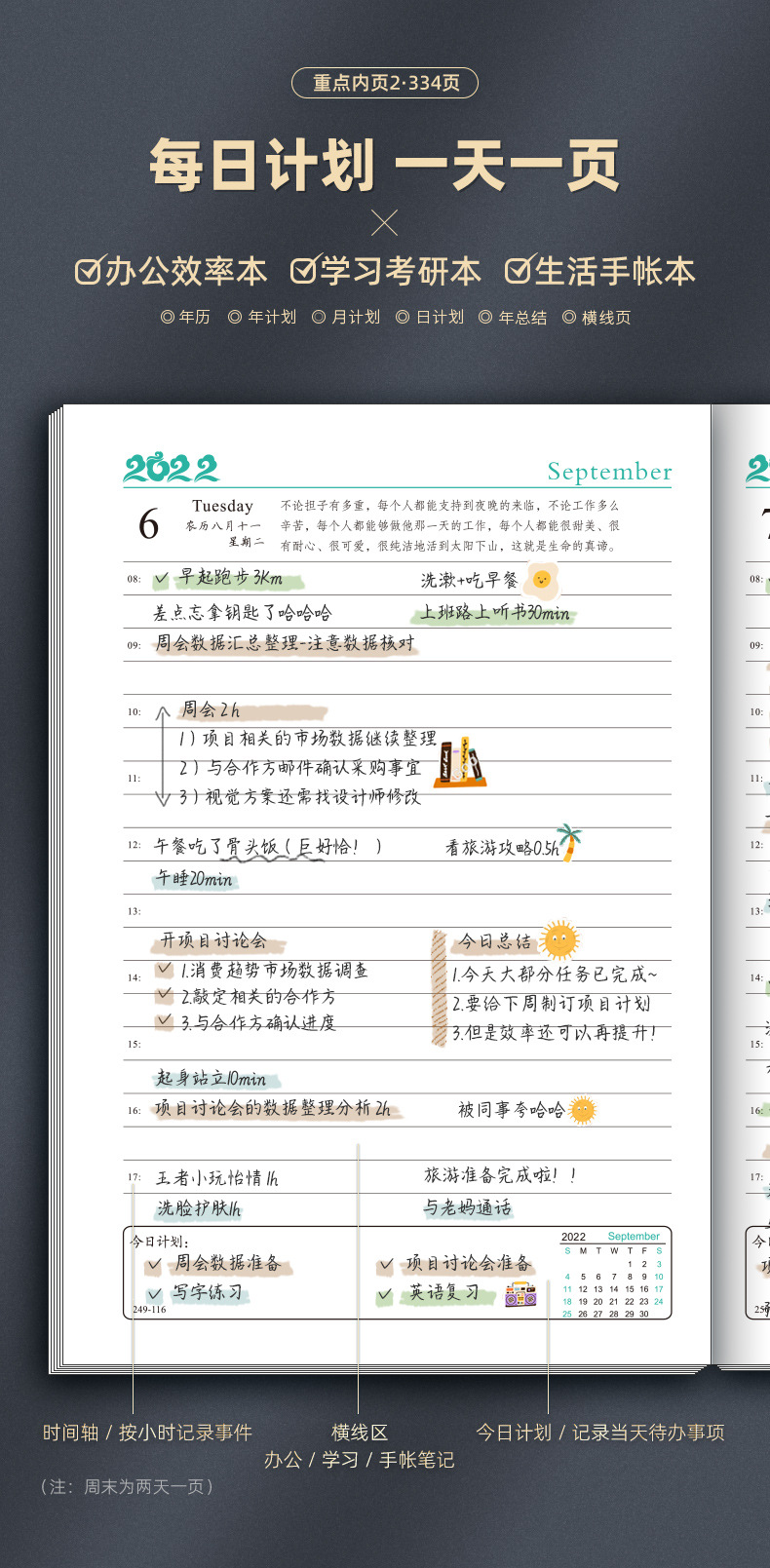Click the double-headed arrow spanning 10 to 11 o'clock
Viewport: 770px width, 1568px height.
pyautogui.click(x=163, y=755)
